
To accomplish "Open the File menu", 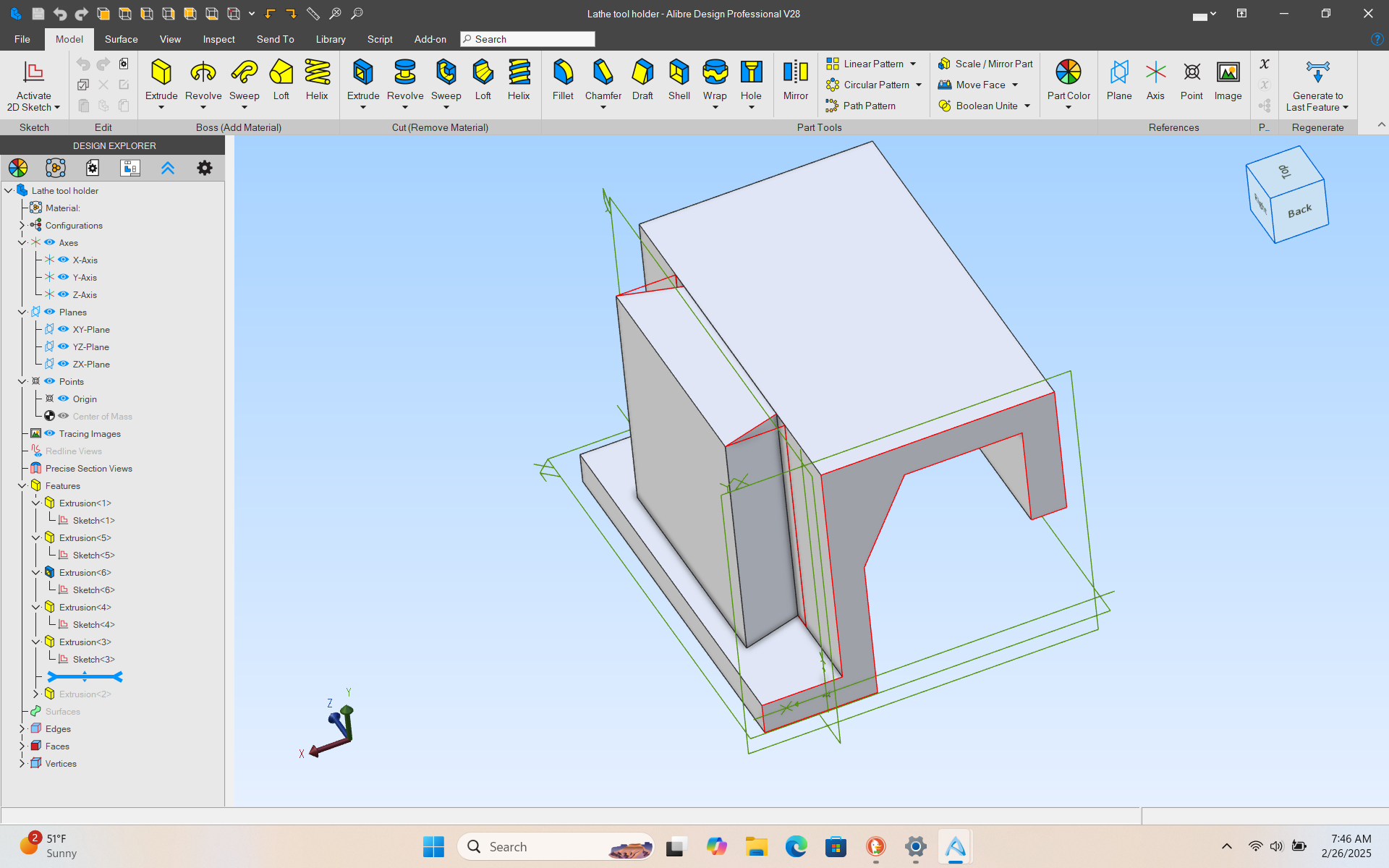I will point(22,39).
